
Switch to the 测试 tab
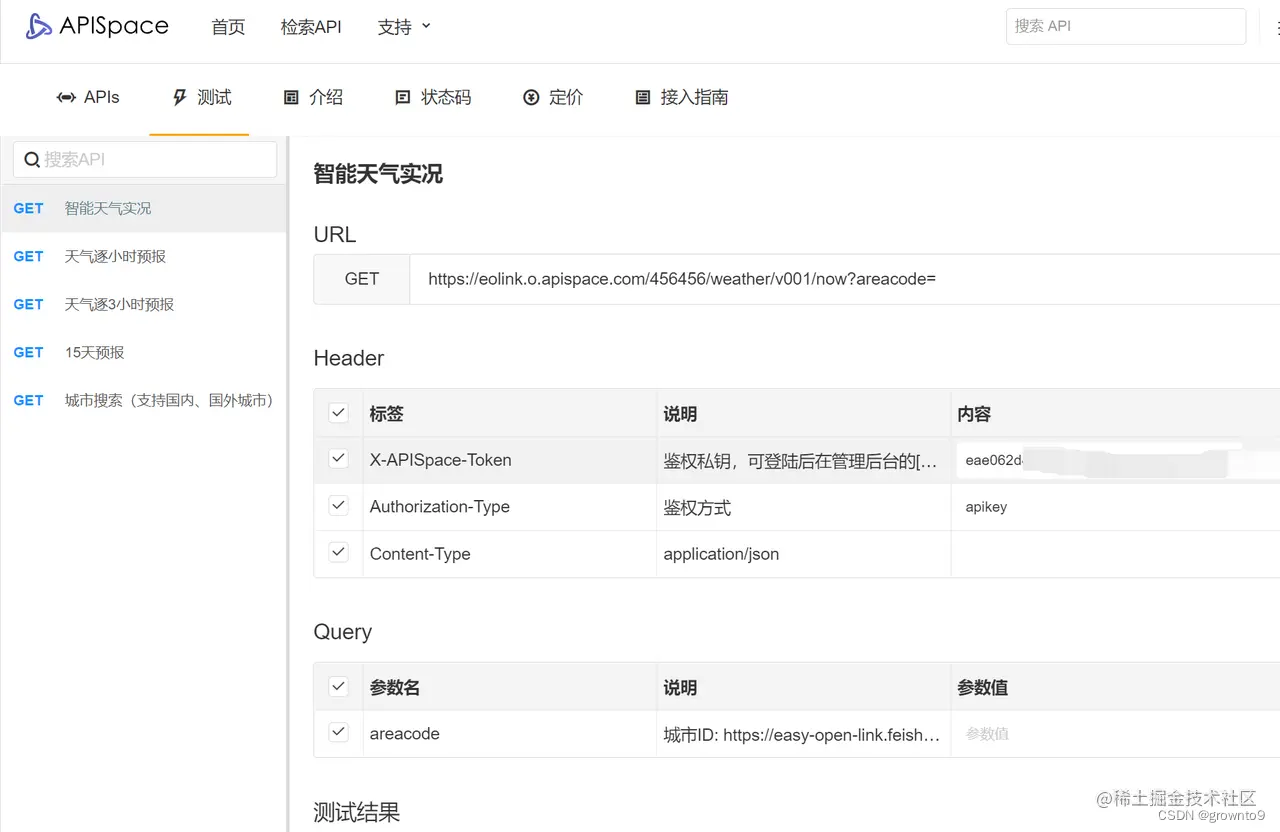pyautogui.click(x=202, y=97)
